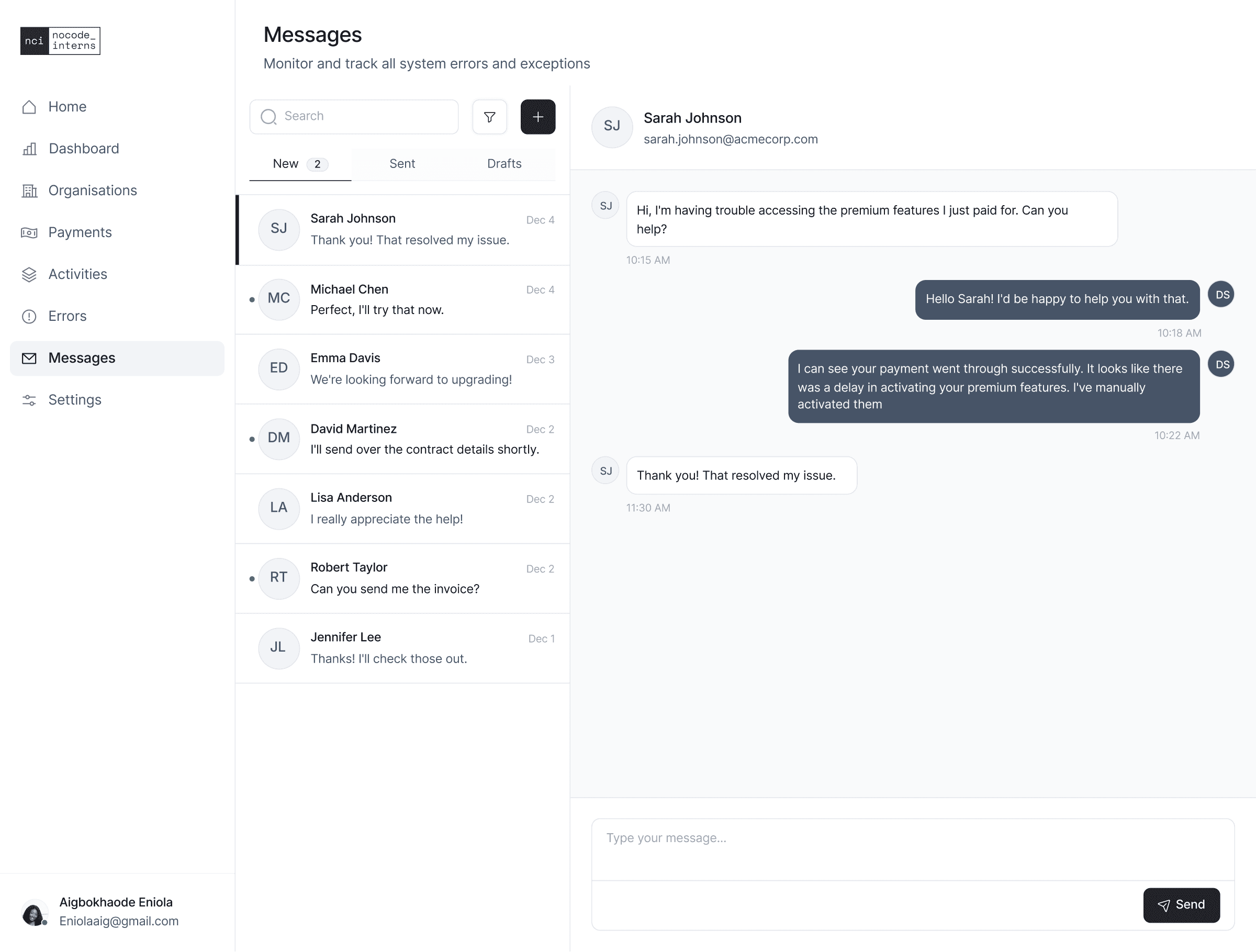
Task: Open Dashboard via bar chart icon
Action: 29,149
